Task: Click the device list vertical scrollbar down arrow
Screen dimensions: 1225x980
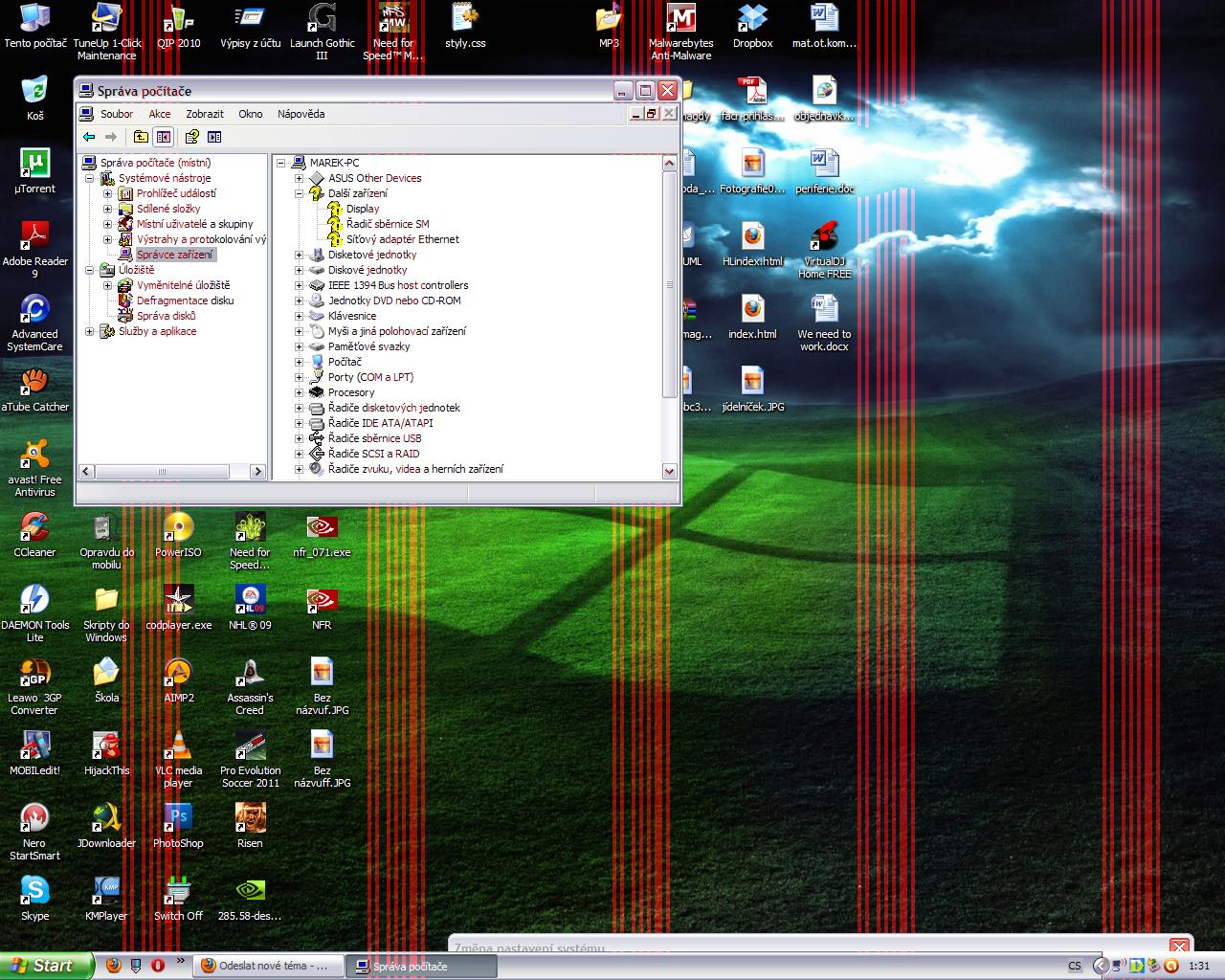Action: coord(669,471)
